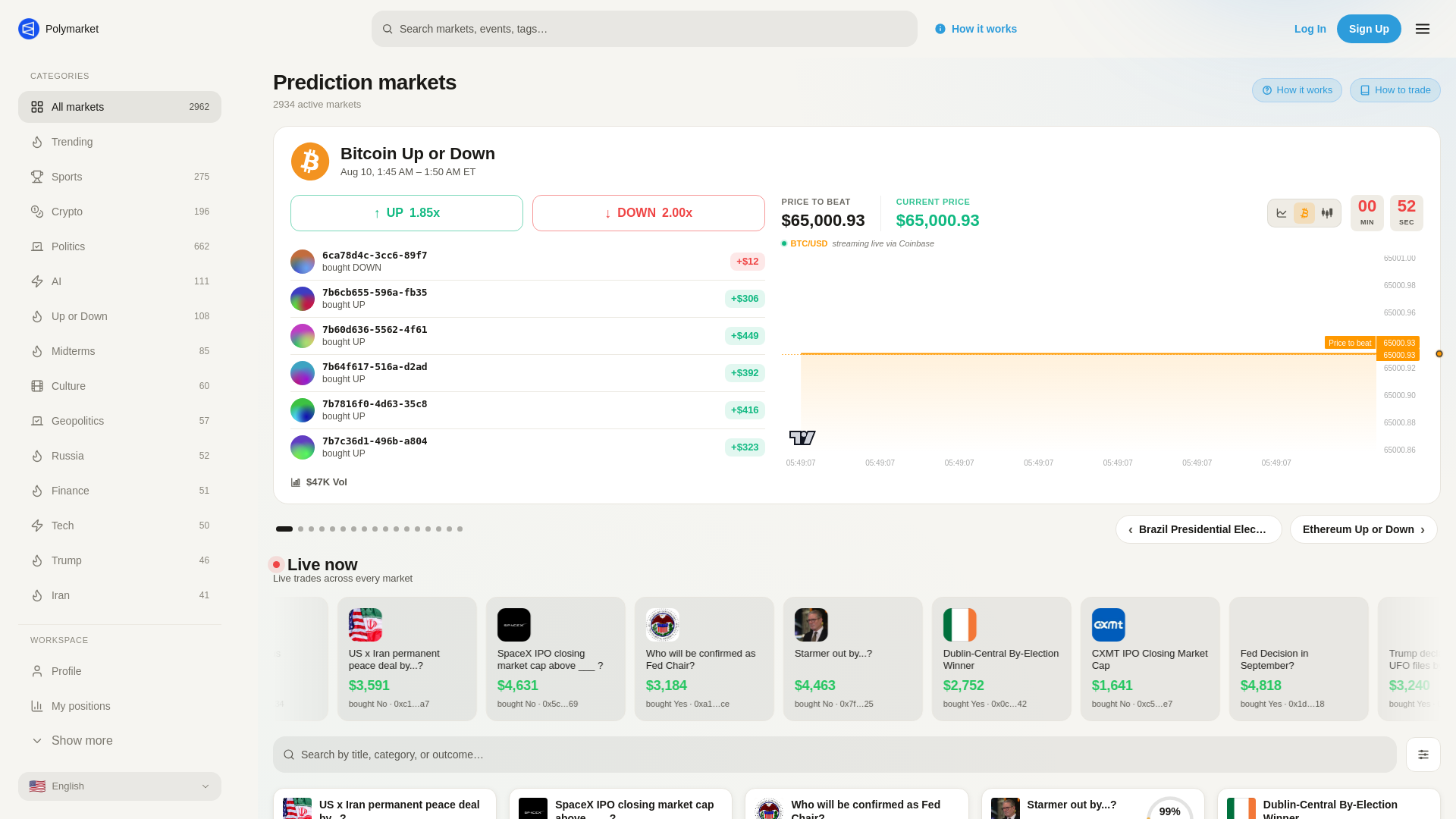This screenshot has width=1456, height=819.
Task: Click the volume bar chart icon
Action: tap(296, 482)
